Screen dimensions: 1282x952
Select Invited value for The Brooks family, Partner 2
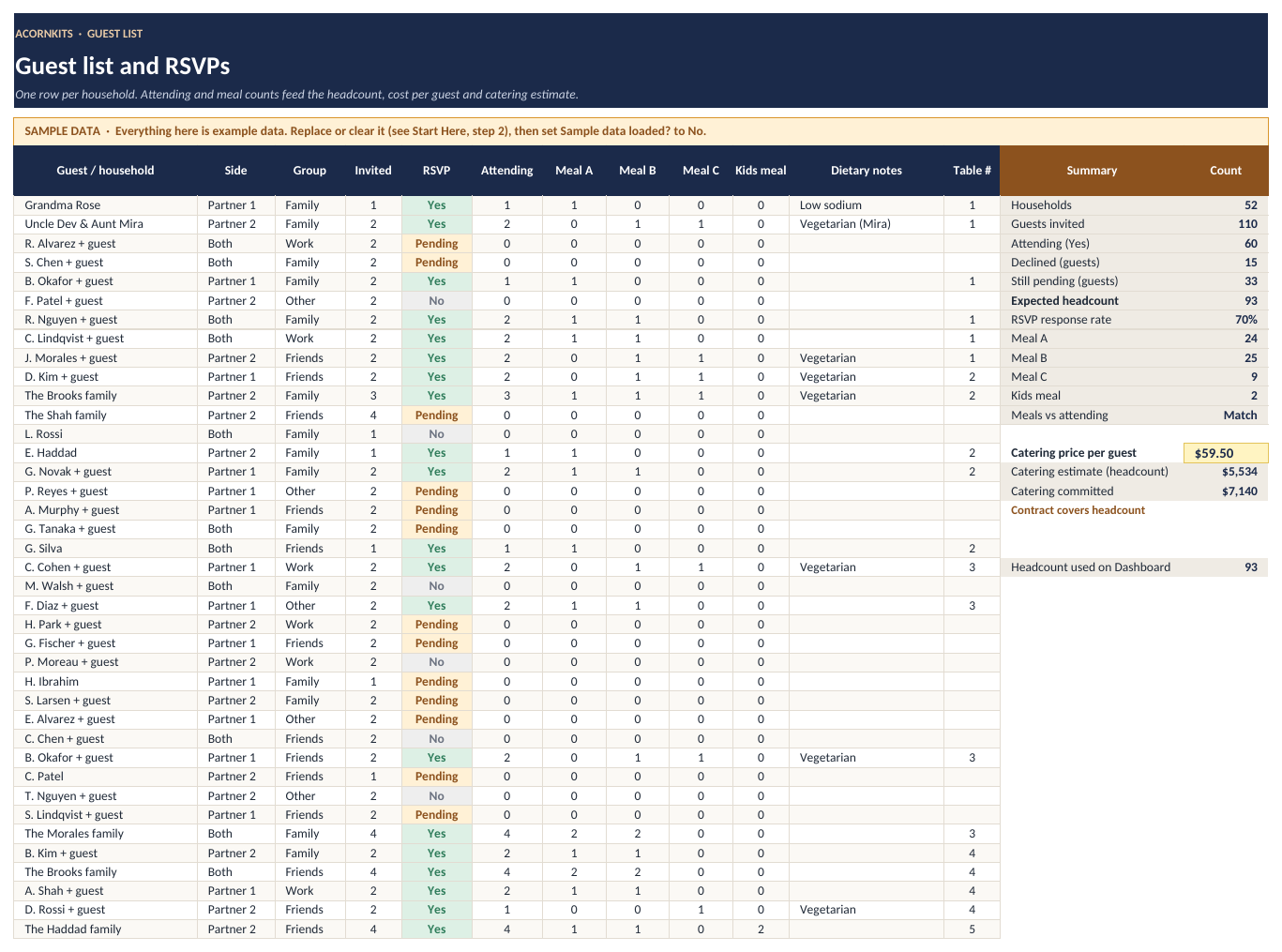click(373, 396)
